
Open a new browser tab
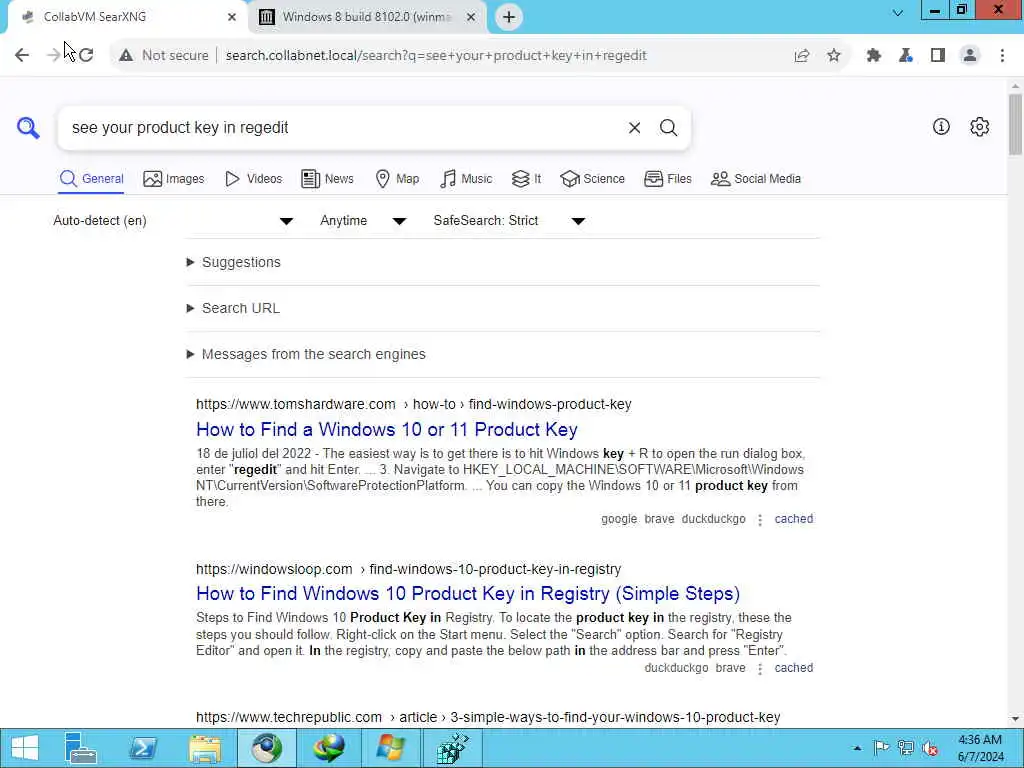[x=509, y=17]
